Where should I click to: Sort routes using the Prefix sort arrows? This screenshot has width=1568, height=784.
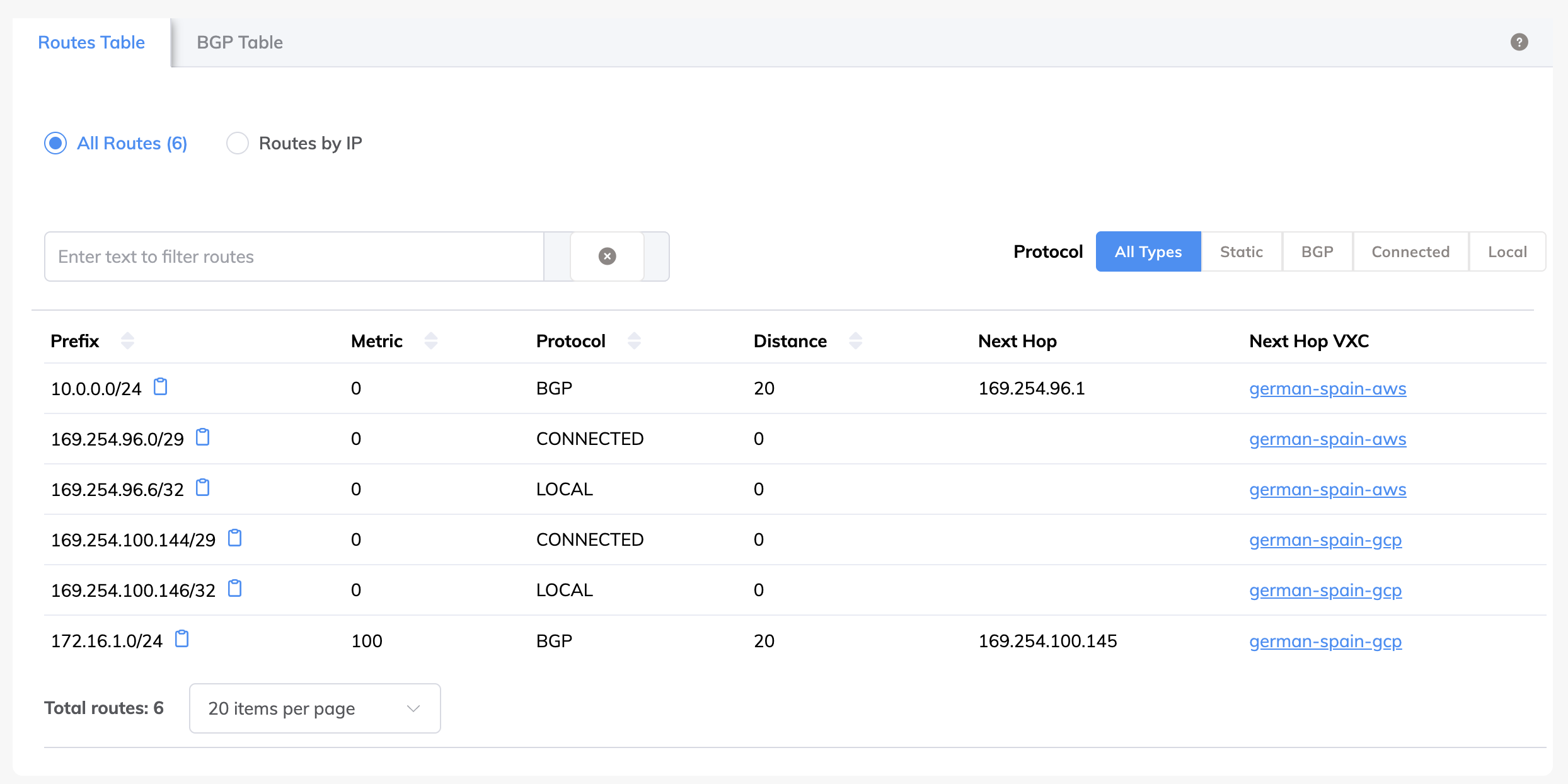coord(127,340)
